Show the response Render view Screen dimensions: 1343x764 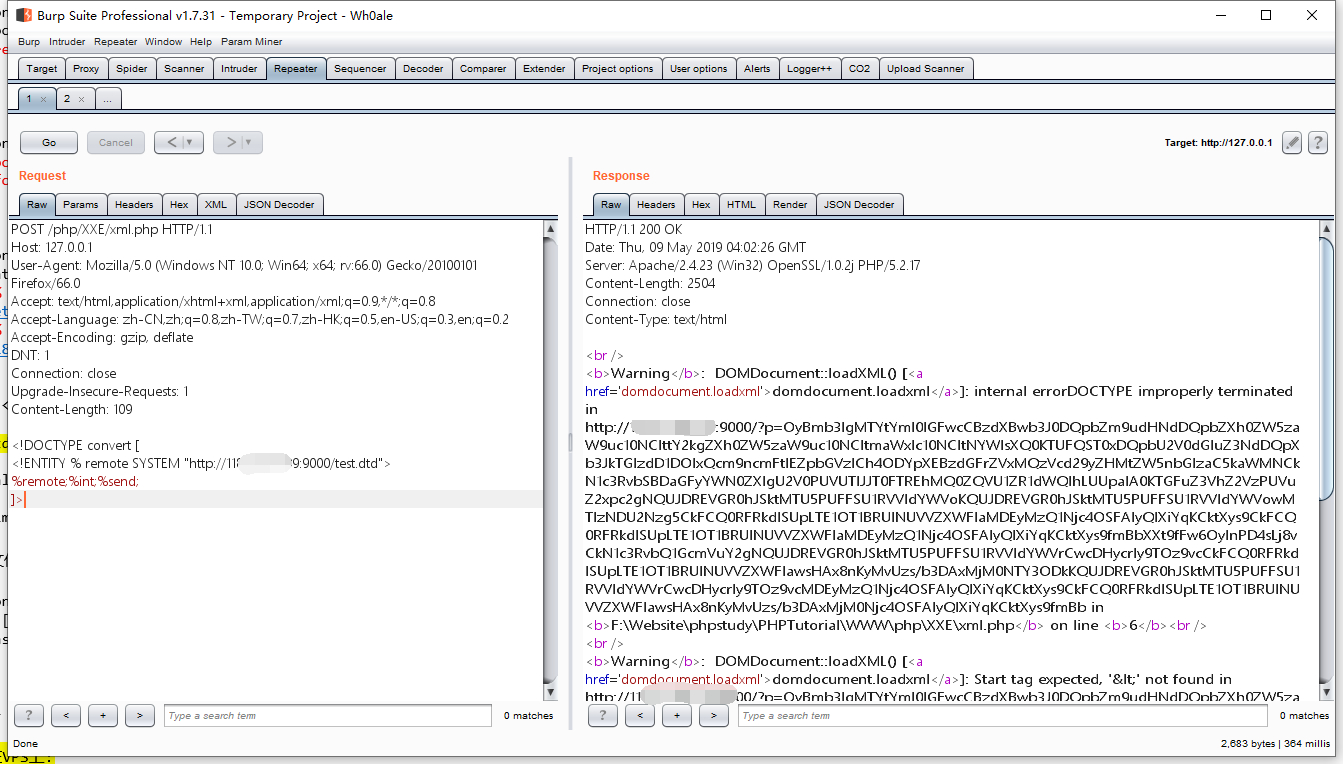790,205
